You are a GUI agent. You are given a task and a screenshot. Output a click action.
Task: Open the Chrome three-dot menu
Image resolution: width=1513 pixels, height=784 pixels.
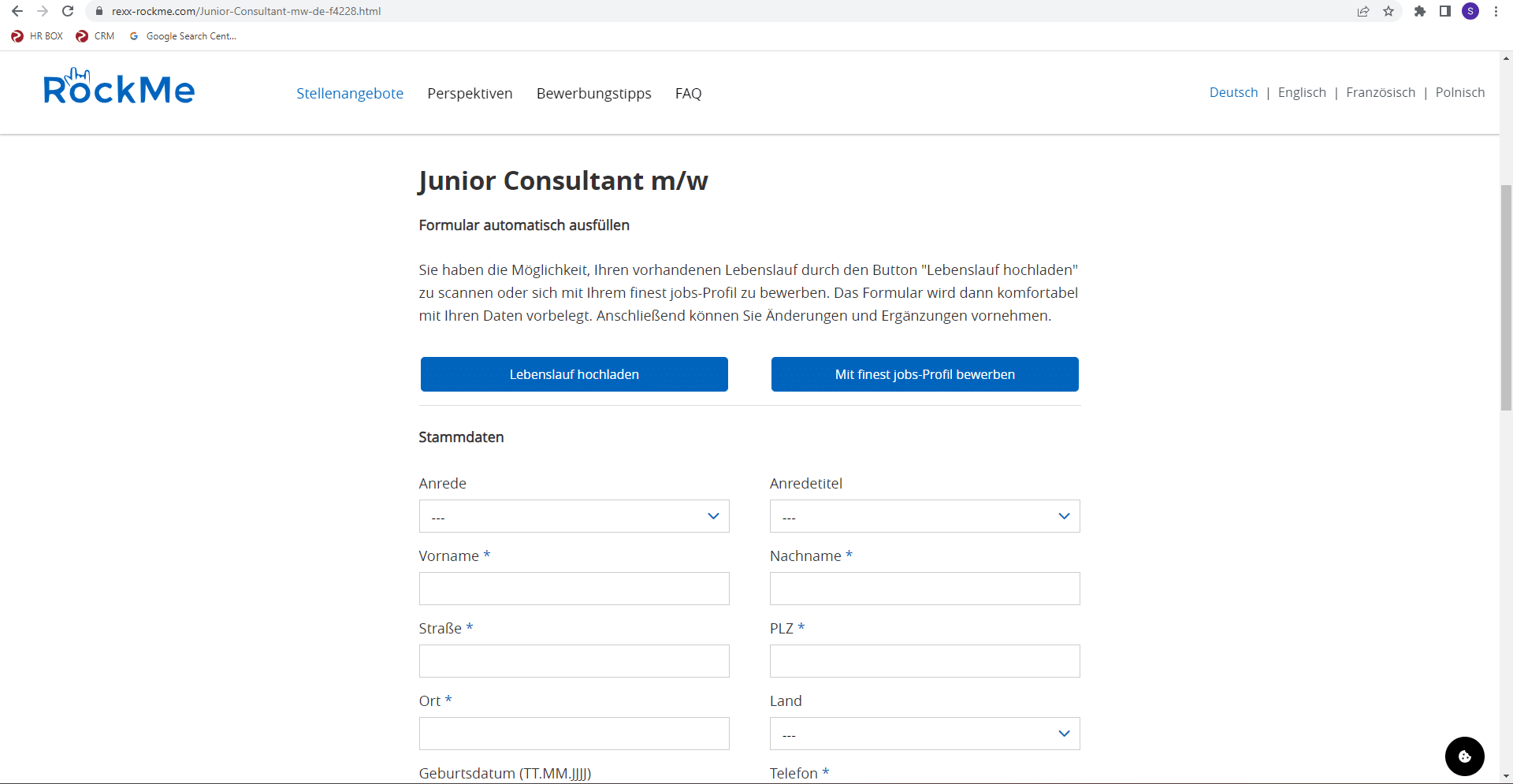point(1496,11)
